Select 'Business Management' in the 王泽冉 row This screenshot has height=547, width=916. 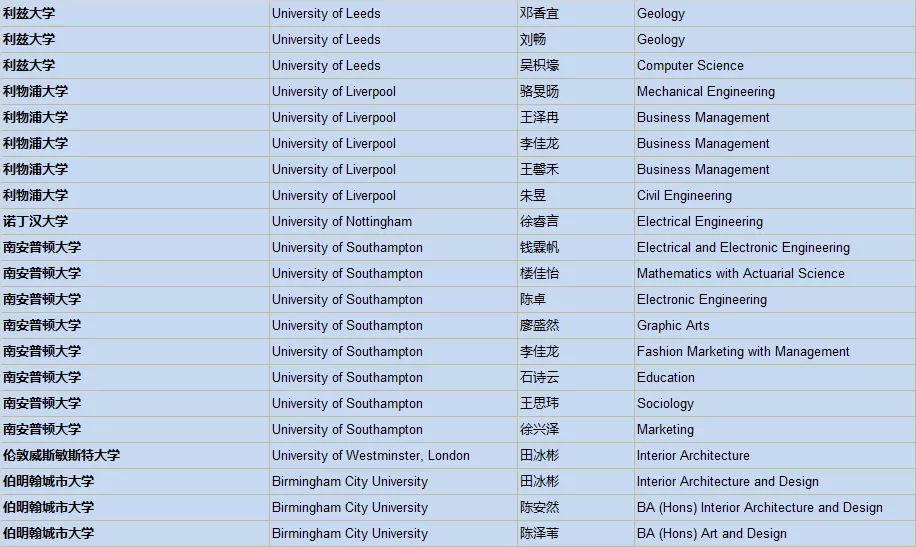click(x=703, y=117)
